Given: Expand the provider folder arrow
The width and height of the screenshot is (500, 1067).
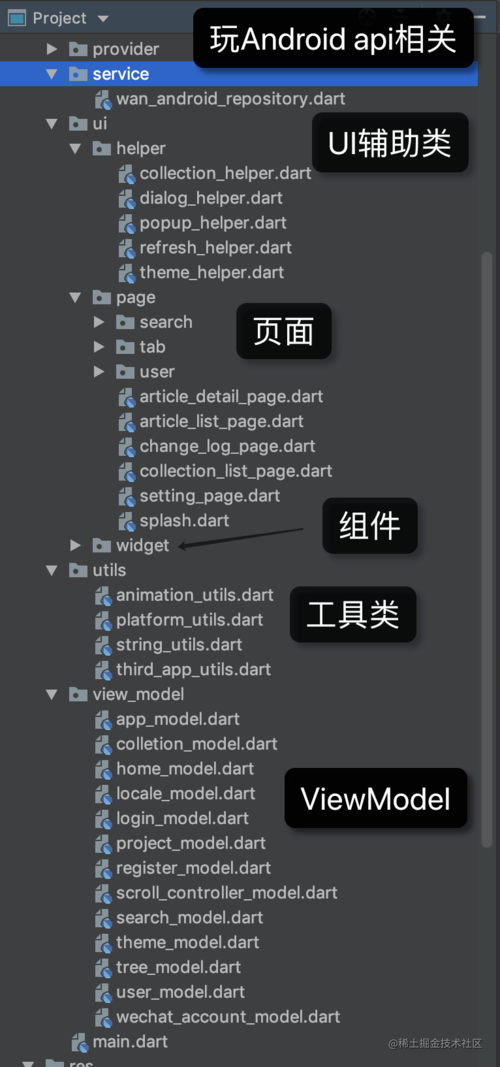Looking at the screenshot, I should (x=52, y=49).
